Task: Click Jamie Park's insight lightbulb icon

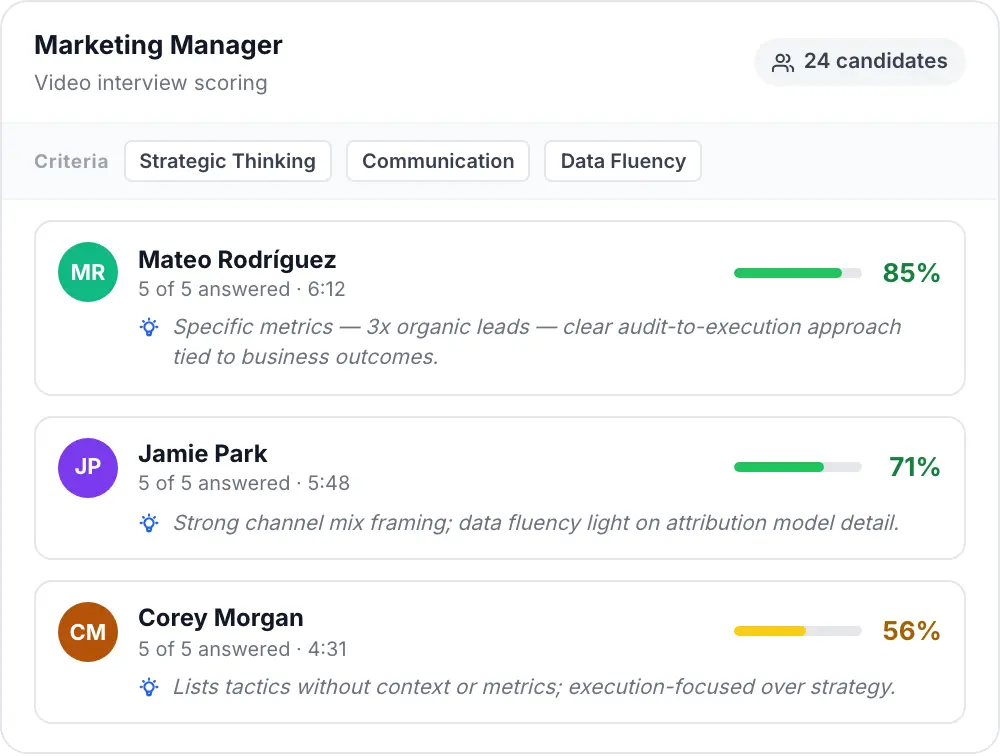Action: pos(148,522)
